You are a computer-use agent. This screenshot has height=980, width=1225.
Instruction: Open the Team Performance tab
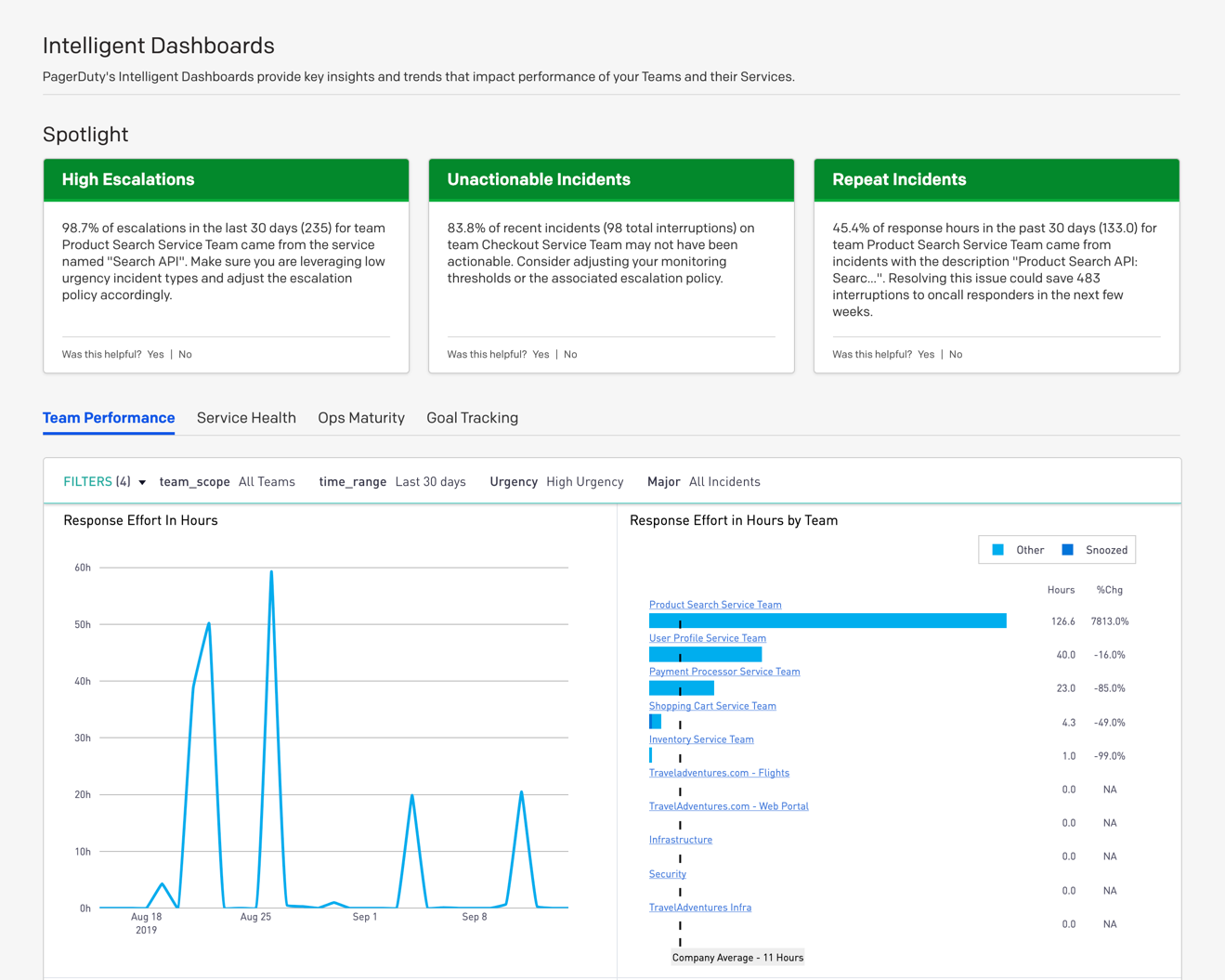109,418
